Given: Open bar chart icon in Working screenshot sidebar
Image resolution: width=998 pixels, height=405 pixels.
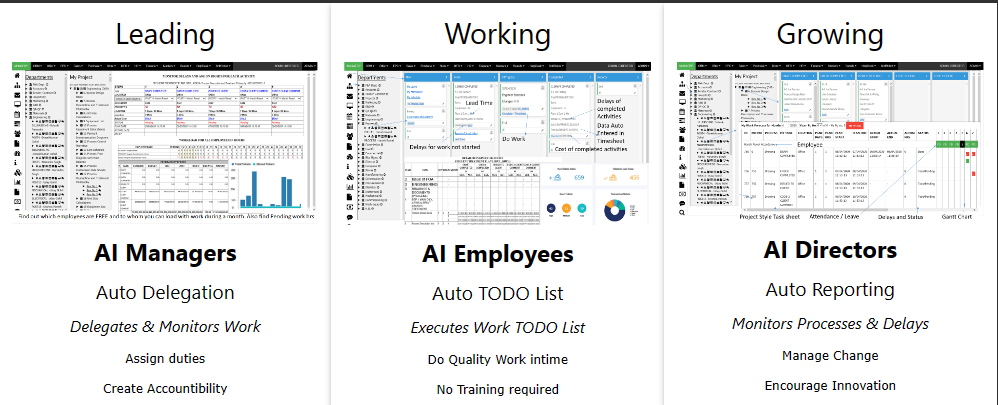Looking at the screenshot, I should (x=349, y=187).
